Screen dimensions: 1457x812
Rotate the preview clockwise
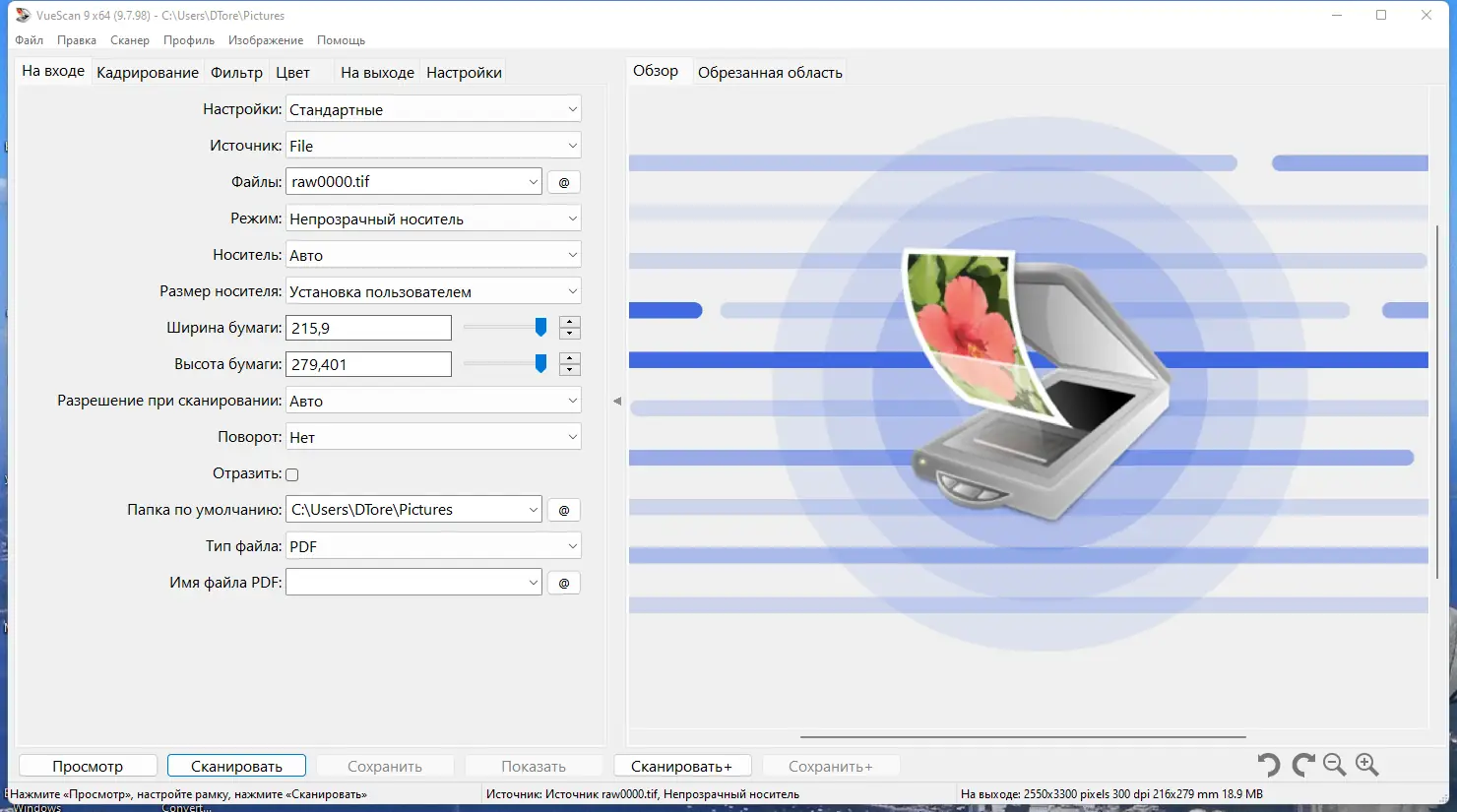pyautogui.click(x=1301, y=765)
